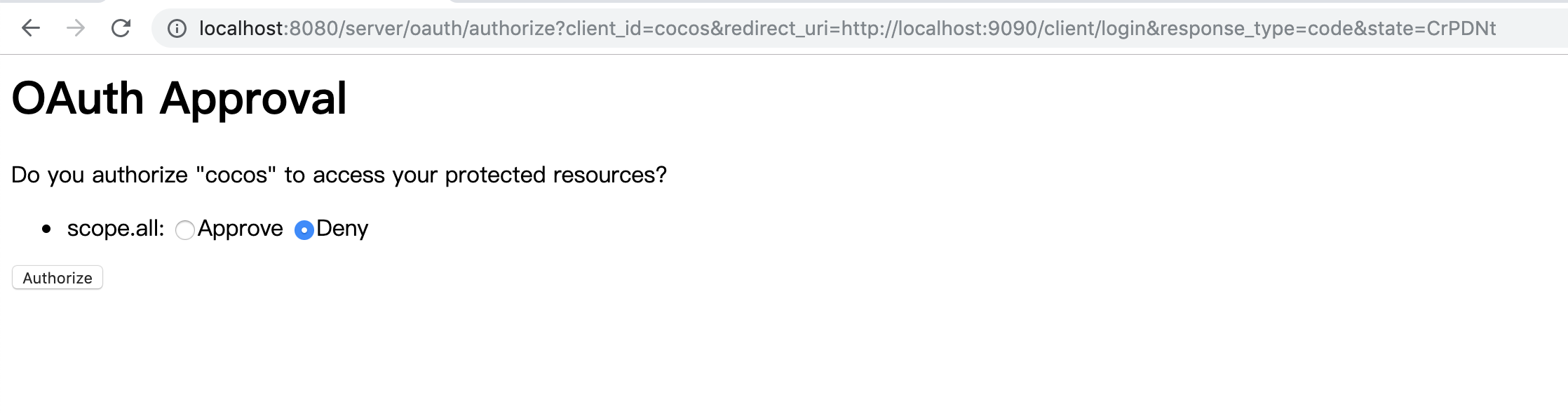Click the Deny label text

click(x=342, y=229)
